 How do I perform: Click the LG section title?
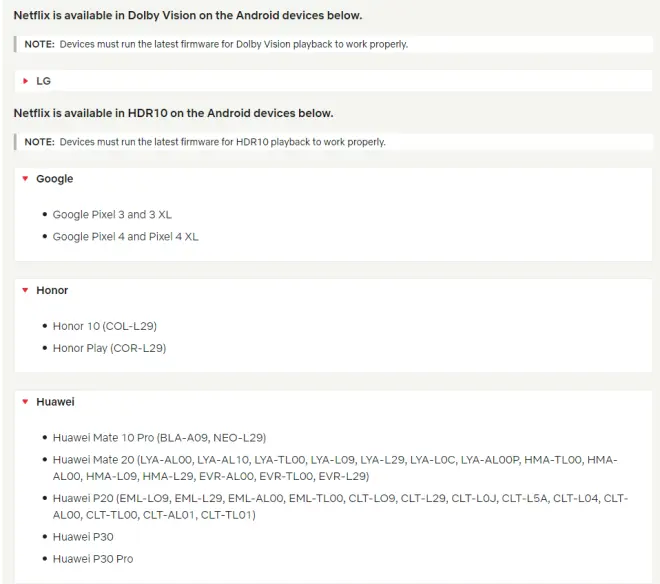(43, 79)
